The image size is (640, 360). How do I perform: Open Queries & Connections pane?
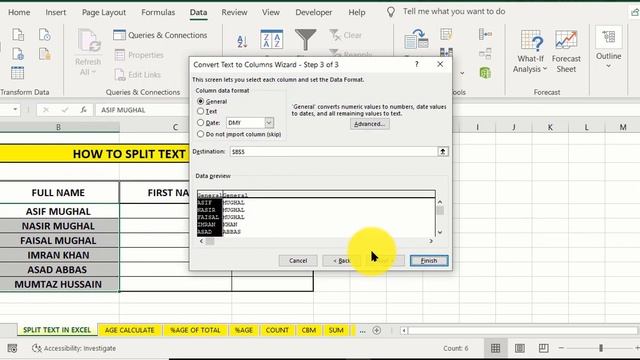click(x=160, y=35)
